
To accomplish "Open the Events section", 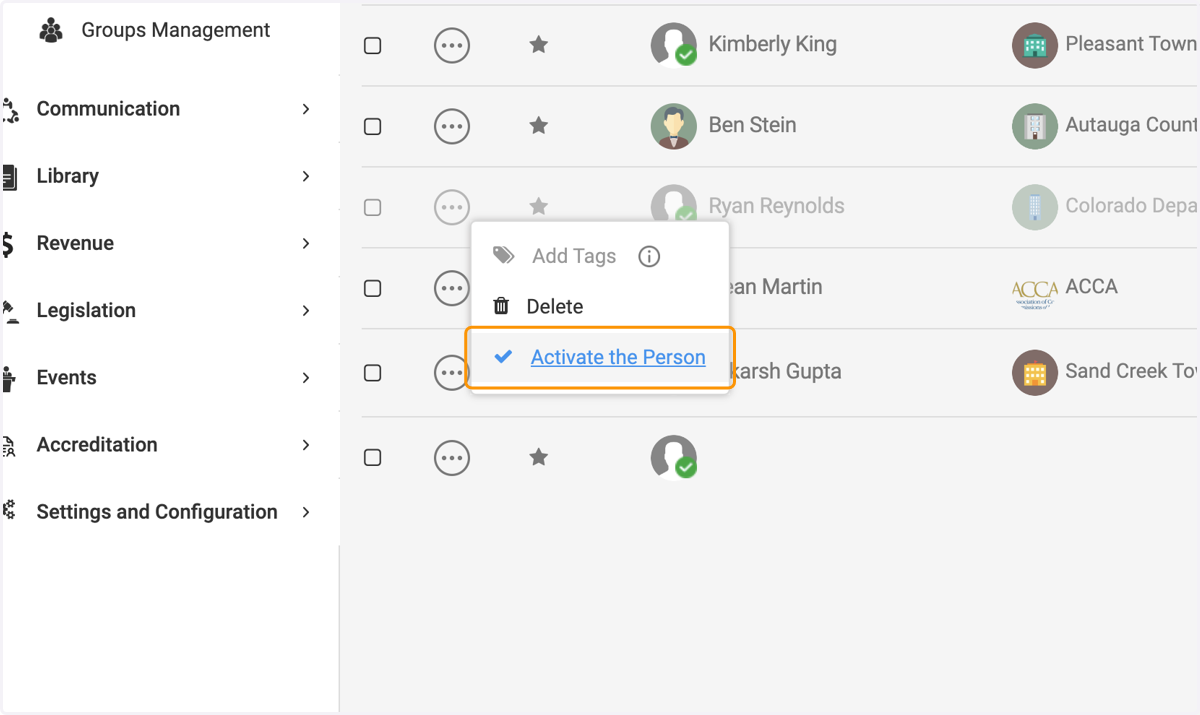I will [66, 378].
